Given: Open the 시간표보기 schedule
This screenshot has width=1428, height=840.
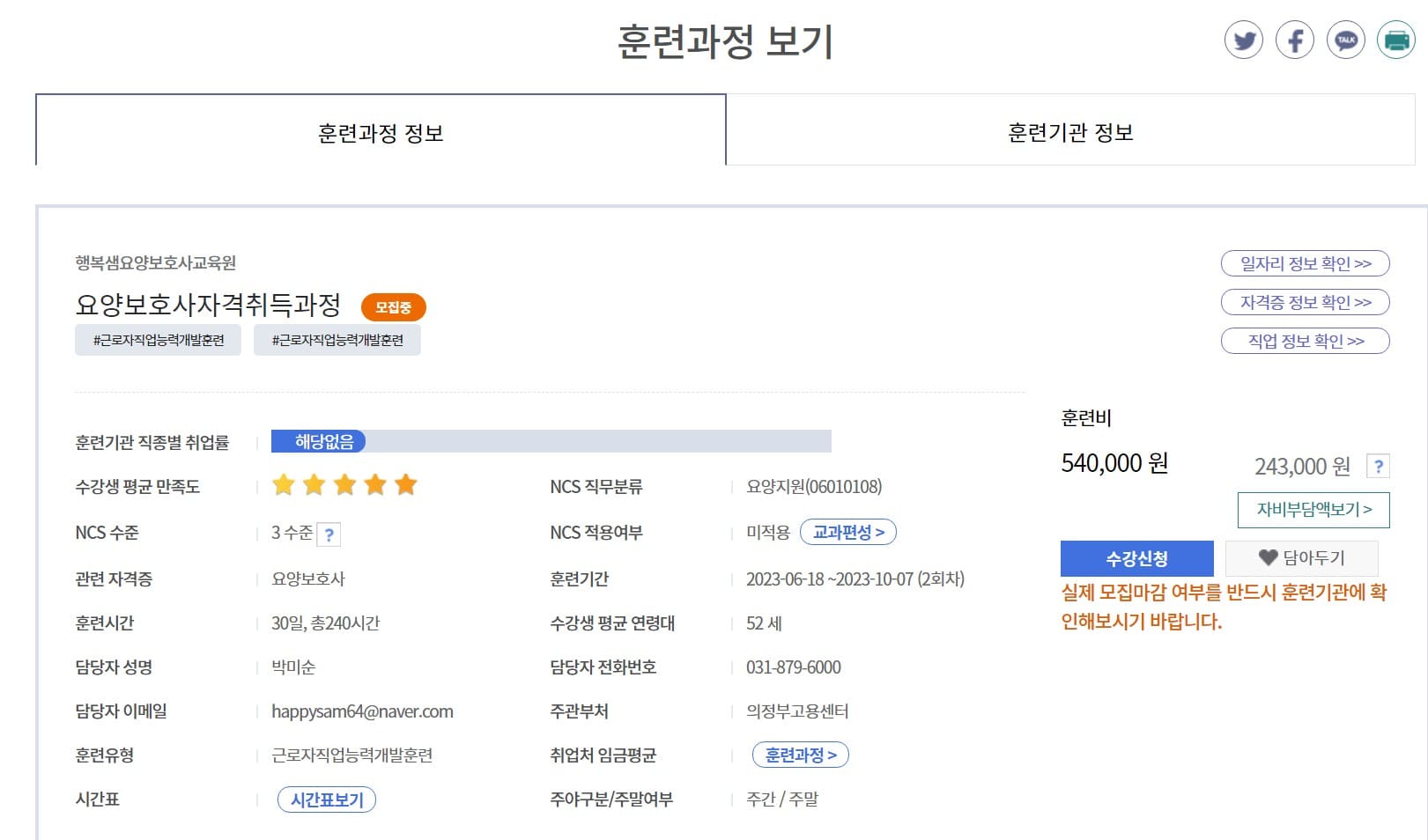Looking at the screenshot, I should (327, 799).
